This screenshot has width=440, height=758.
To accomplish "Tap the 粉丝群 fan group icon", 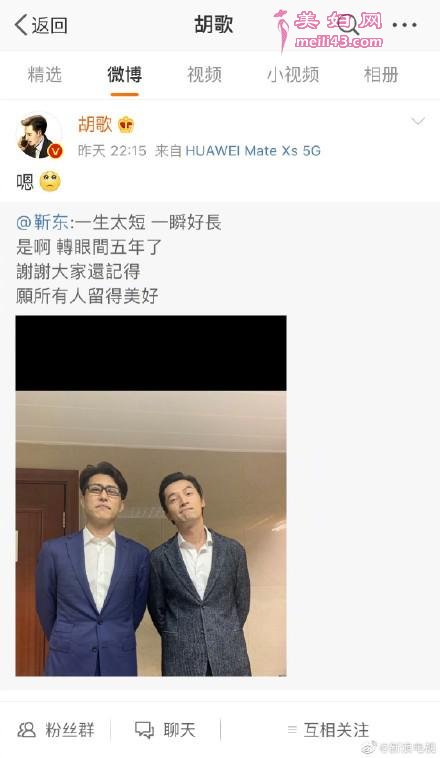I will [x=26, y=729].
